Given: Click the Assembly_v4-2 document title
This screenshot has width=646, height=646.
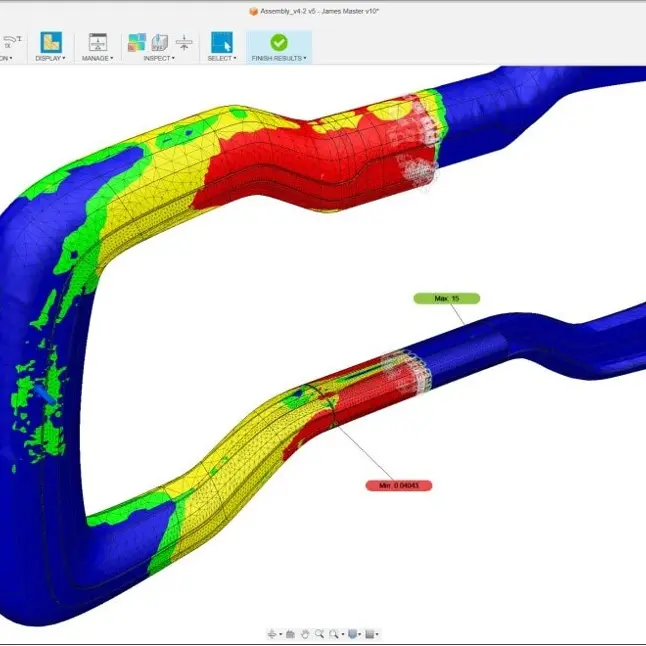Looking at the screenshot, I should pyautogui.click(x=319, y=12).
